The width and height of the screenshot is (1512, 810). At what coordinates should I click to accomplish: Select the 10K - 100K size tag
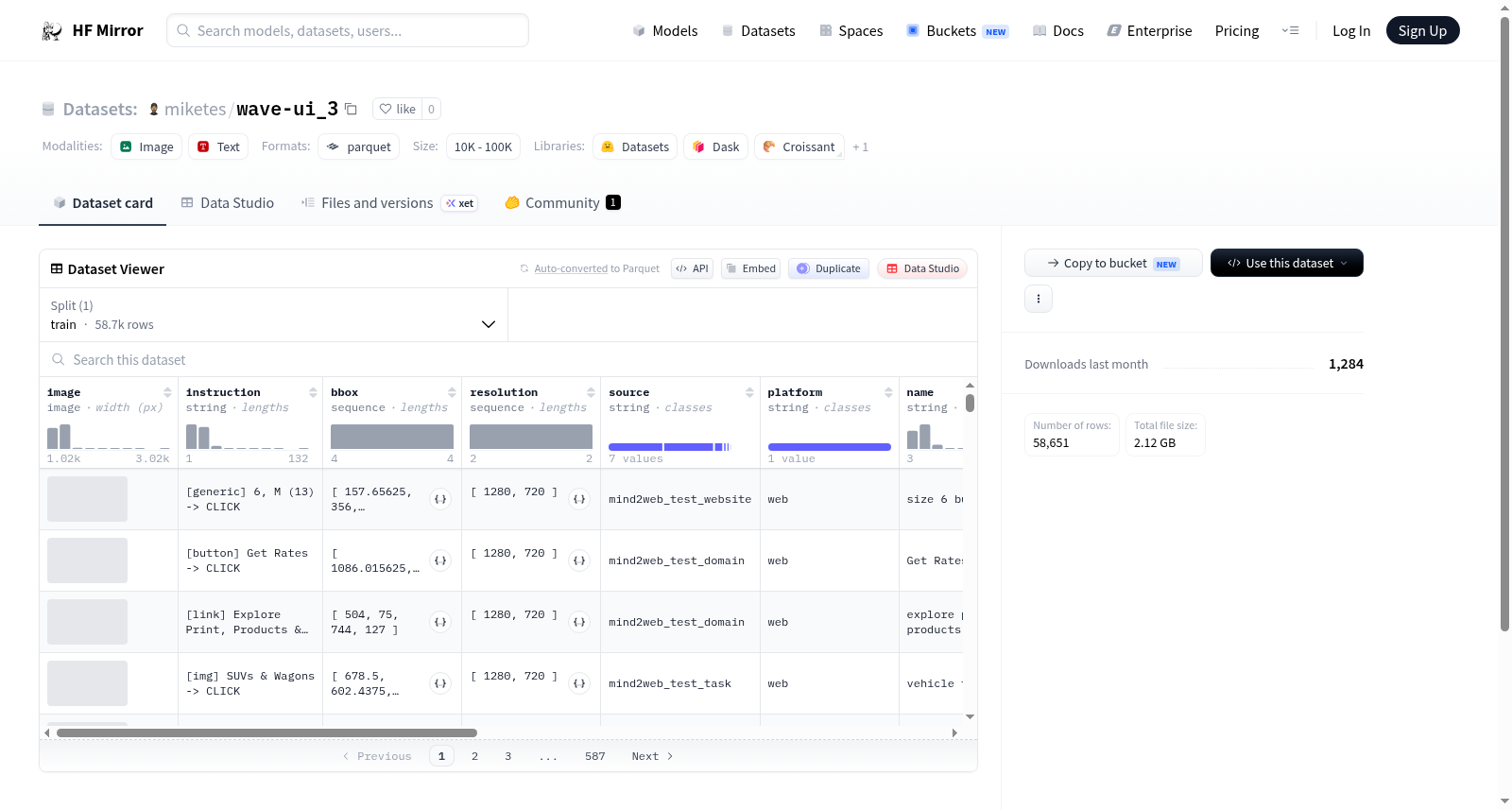coord(483,146)
